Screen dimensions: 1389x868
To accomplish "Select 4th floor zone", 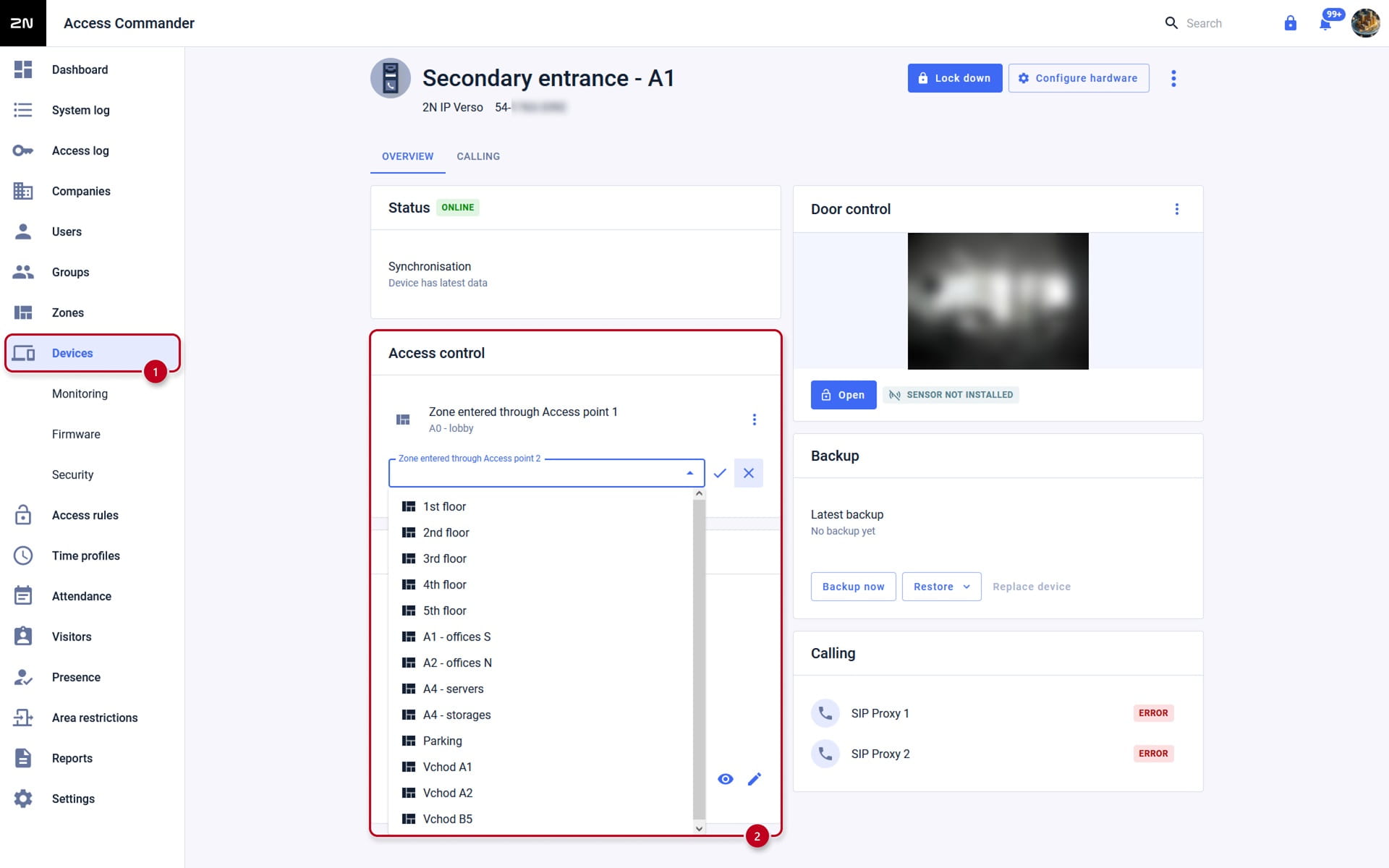I will tap(540, 584).
